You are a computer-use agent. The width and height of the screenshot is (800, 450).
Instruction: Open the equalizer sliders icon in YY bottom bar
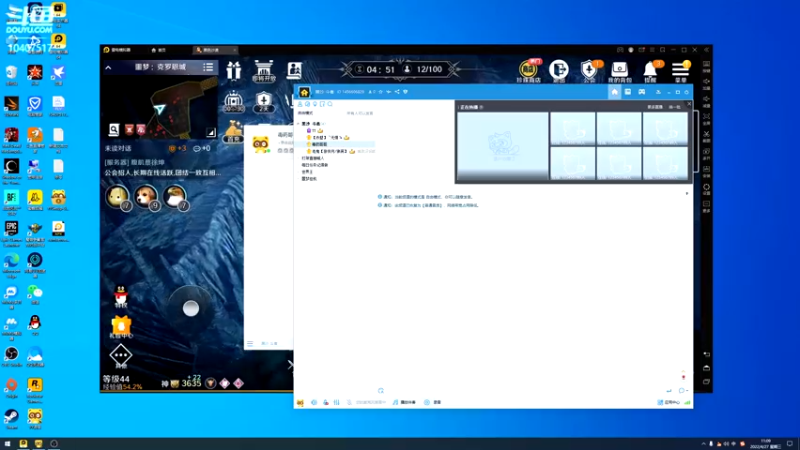click(x=337, y=403)
